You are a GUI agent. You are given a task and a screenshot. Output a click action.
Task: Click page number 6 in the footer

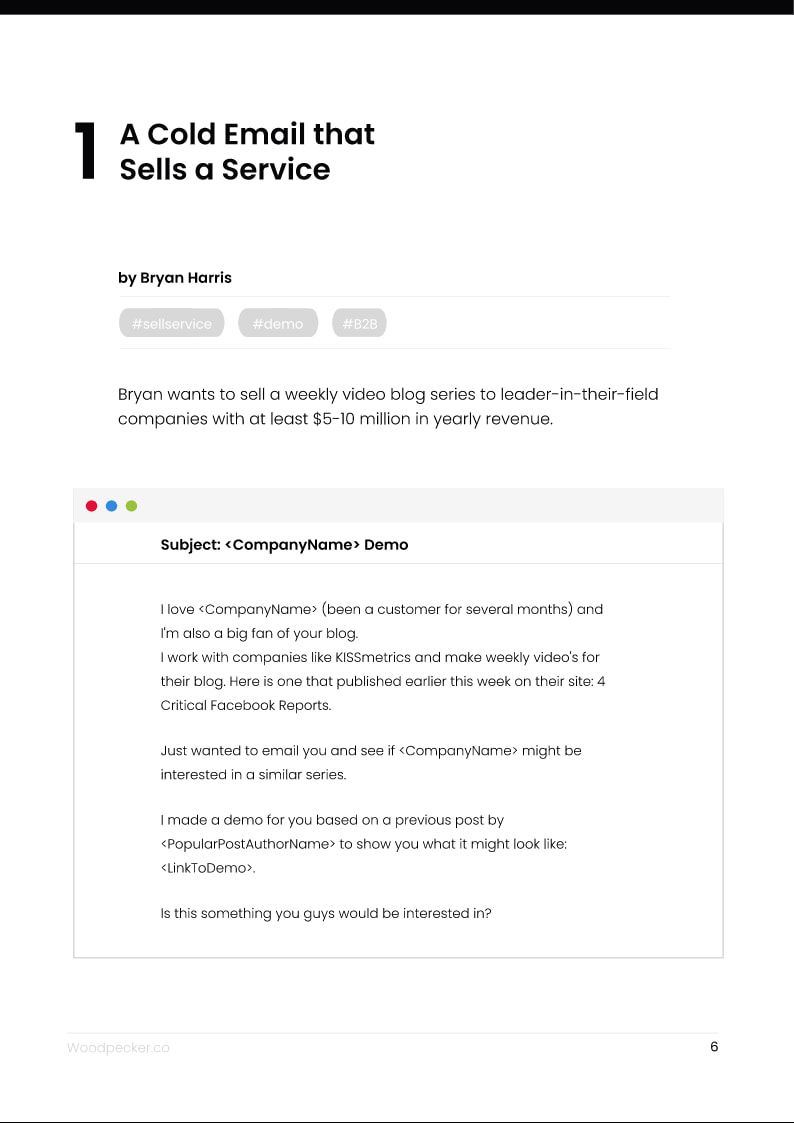tap(714, 1047)
